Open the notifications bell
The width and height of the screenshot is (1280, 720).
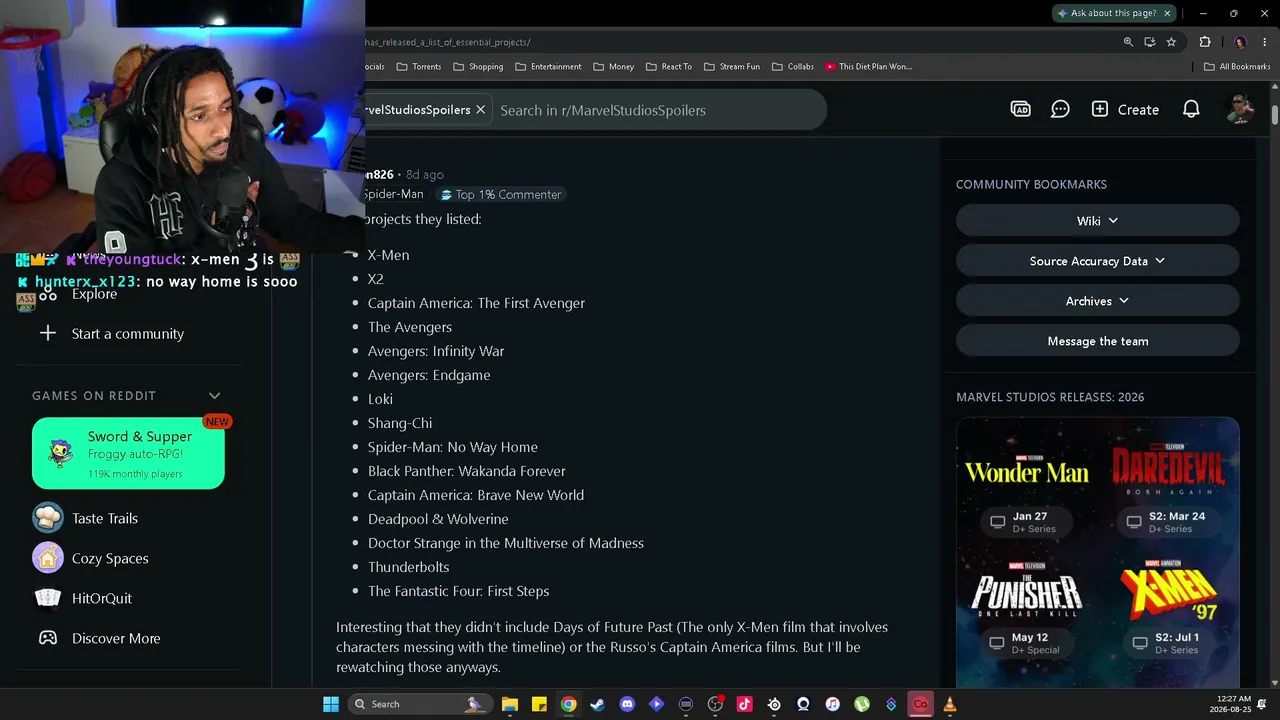[1191, 110]
